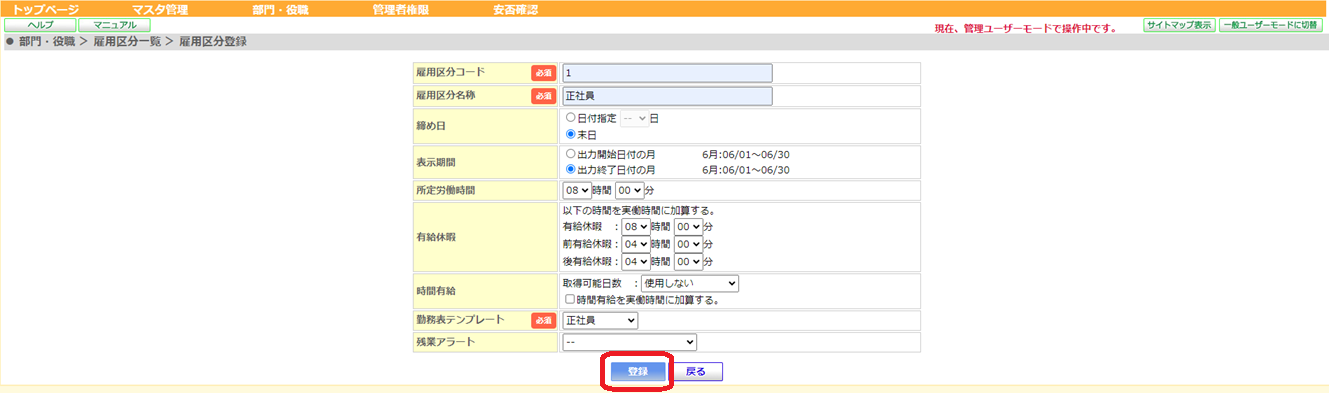Open the 残業アラート dropdown

click(629, 342)
